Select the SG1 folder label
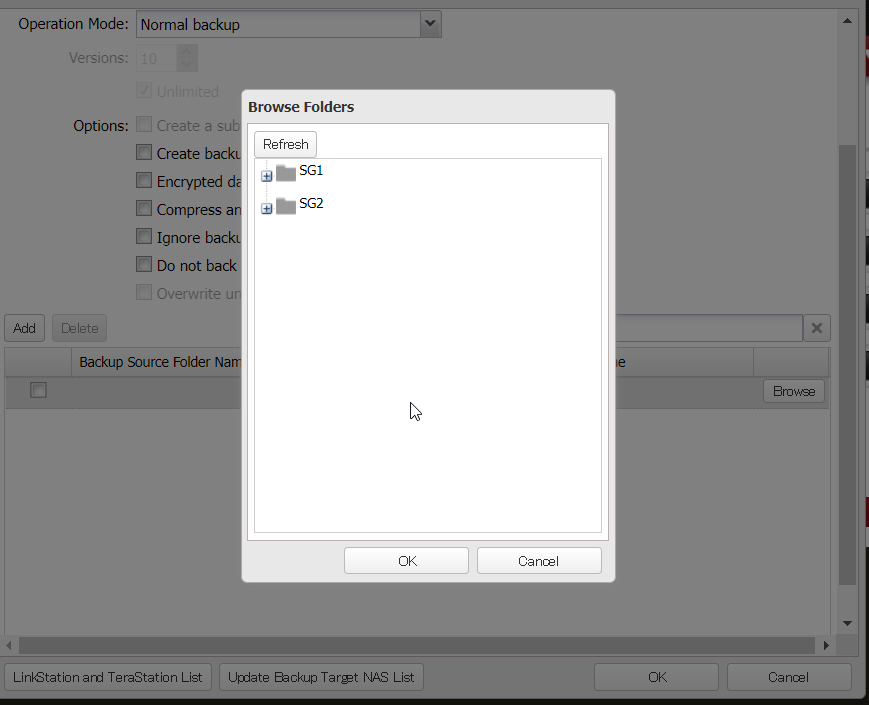The image size is (869, 705). (311, 170)
